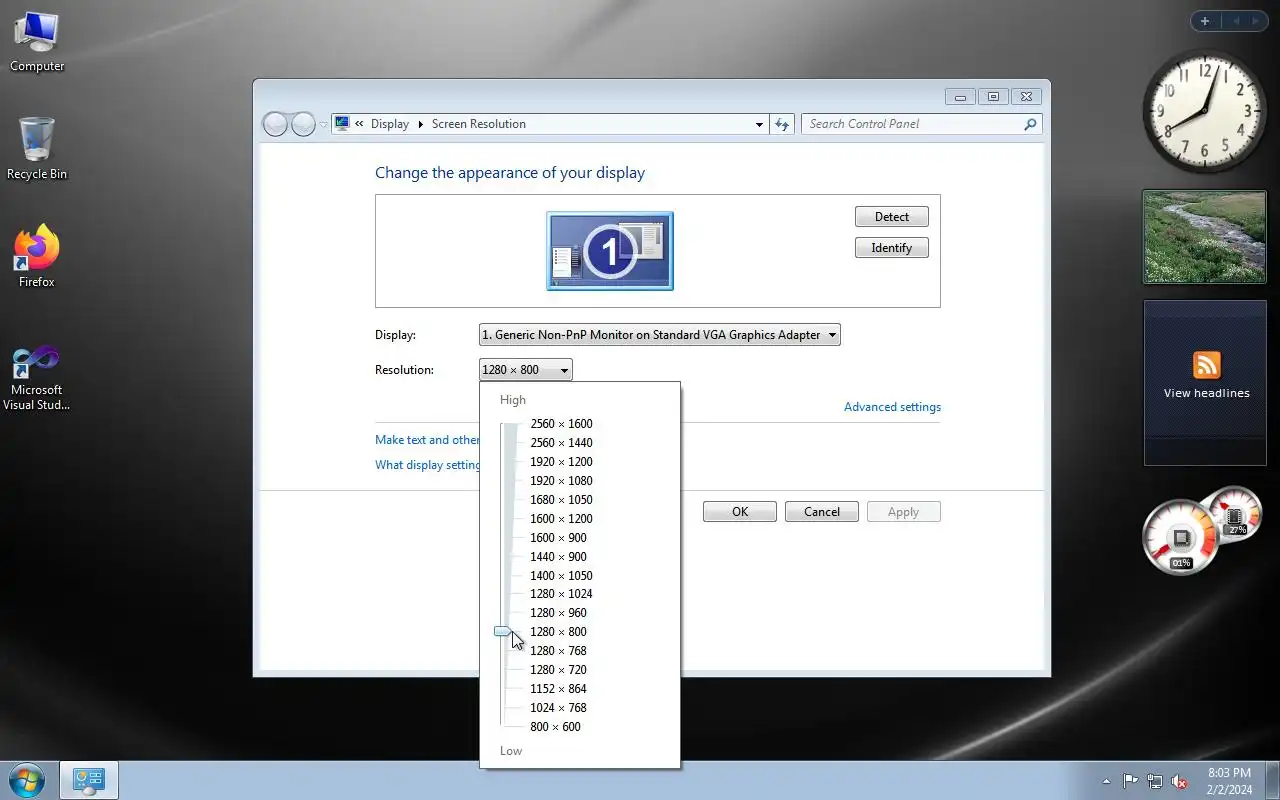Choose 1400 × 1050 resolution
1280x800 pixels.
coord(561,576)
